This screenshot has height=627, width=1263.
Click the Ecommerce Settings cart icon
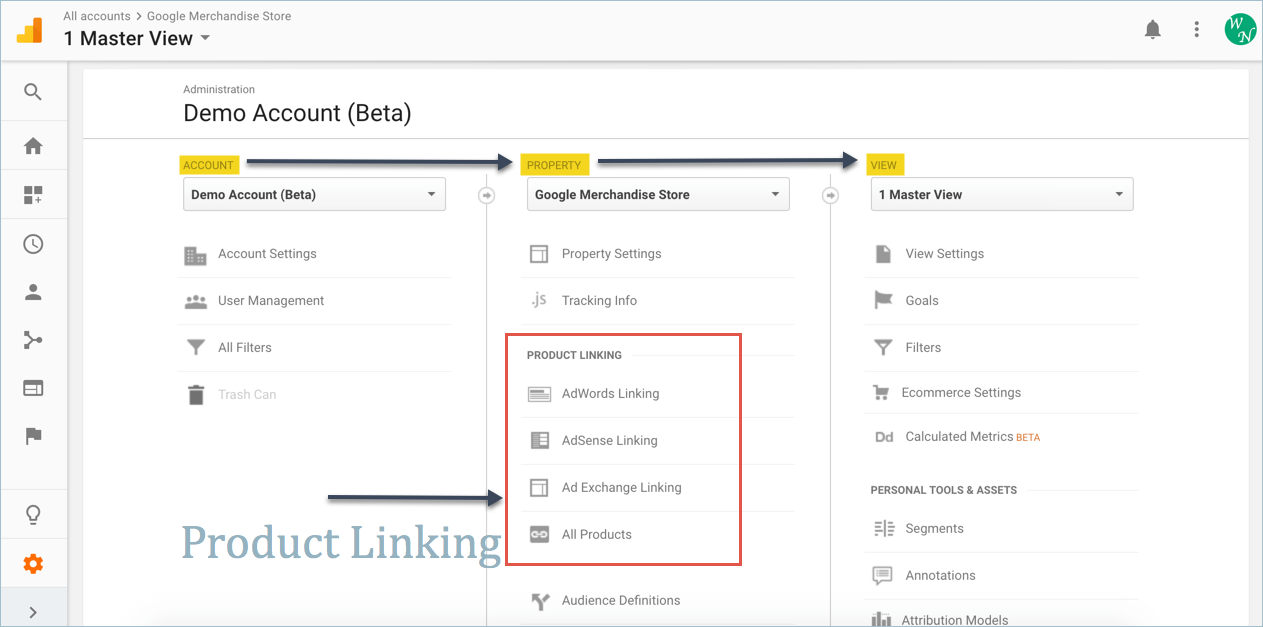click(x=880, y=393)
